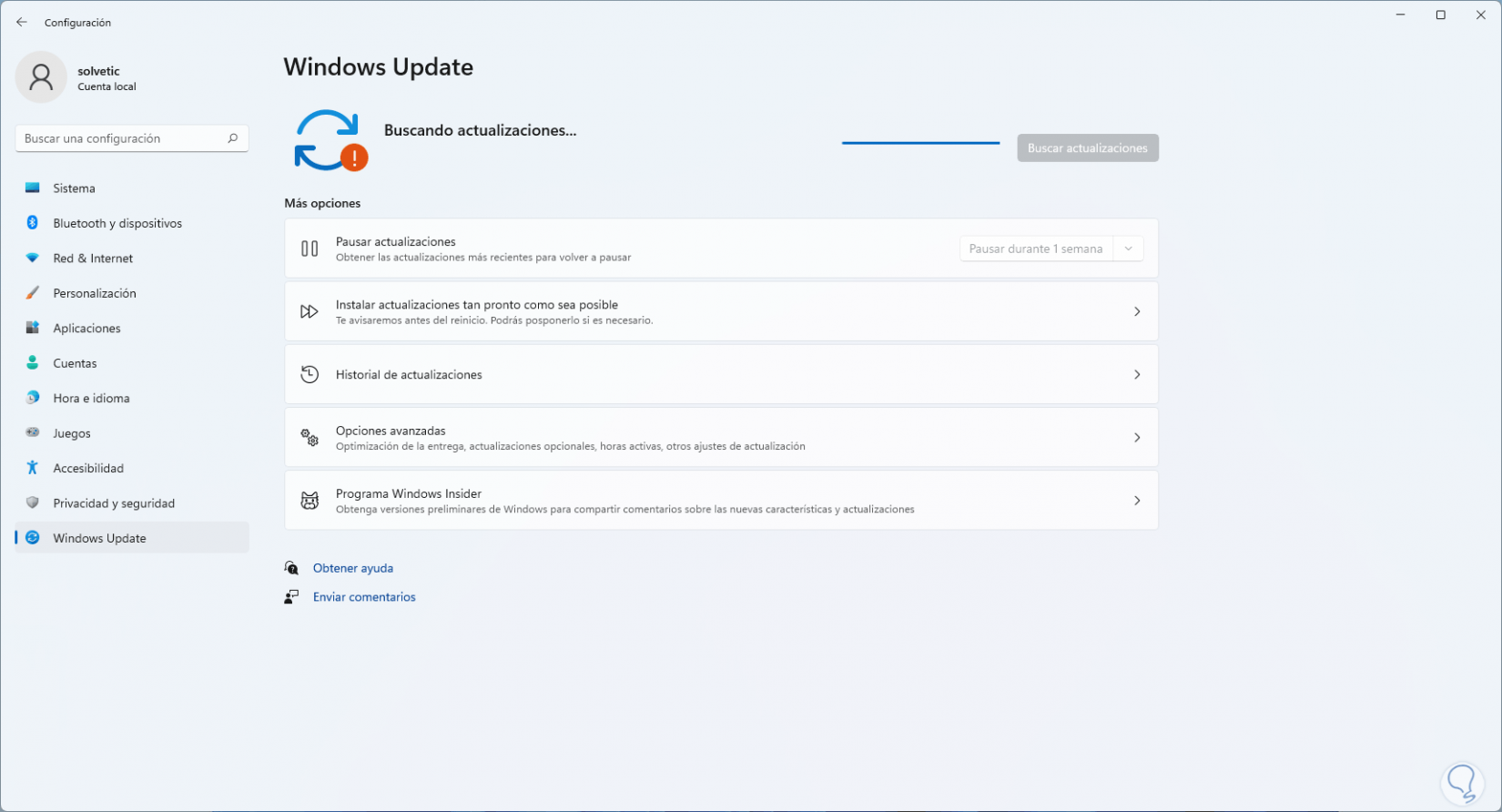
Task: Open the Enviar comentarios link
Action: point(364,597)
